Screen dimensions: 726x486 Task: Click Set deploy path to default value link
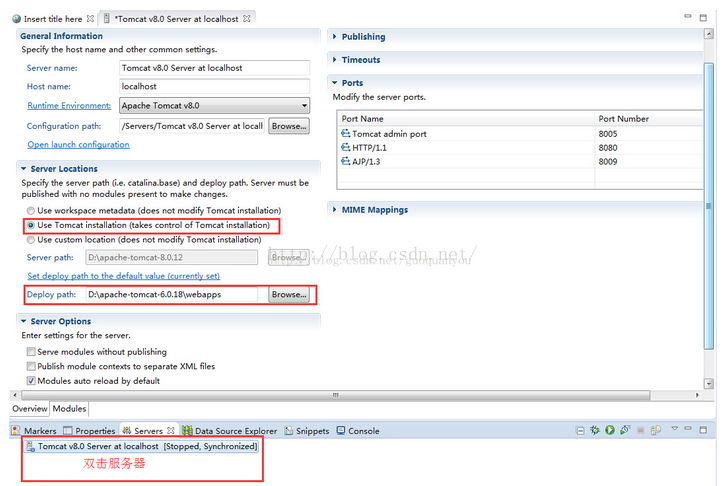click(x=124, y=276)
